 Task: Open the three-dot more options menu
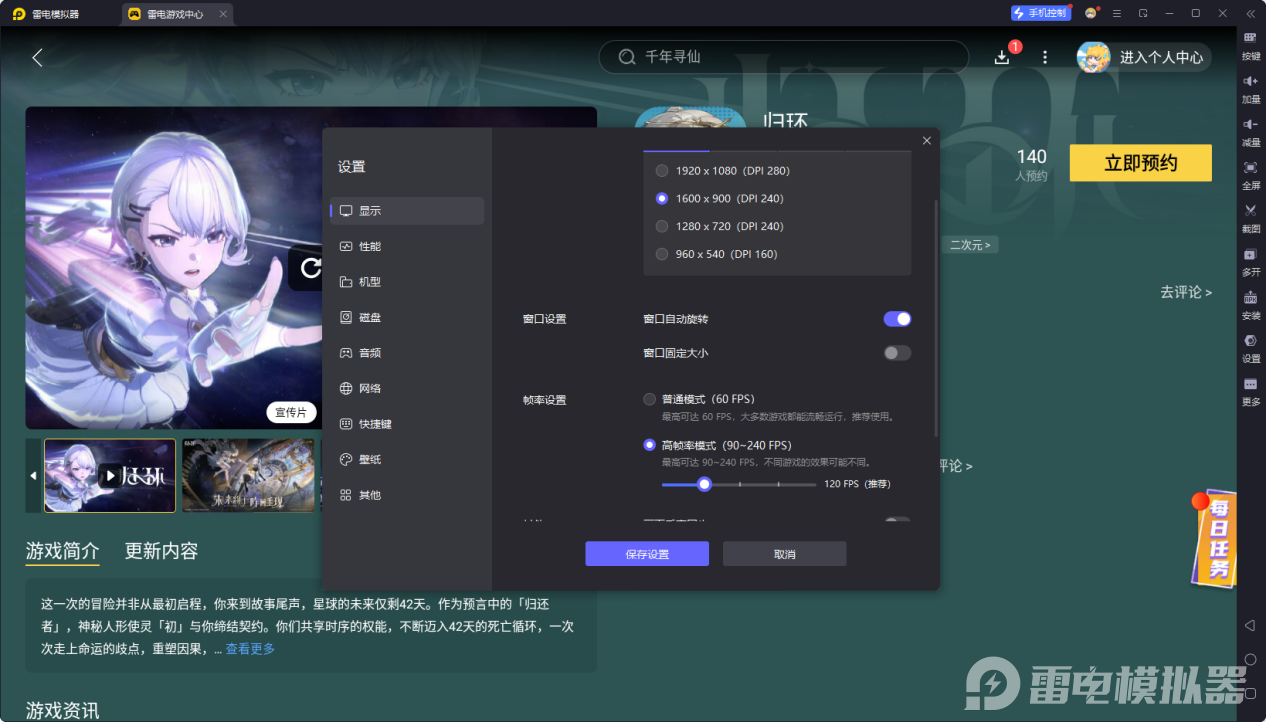point(1045,57)
